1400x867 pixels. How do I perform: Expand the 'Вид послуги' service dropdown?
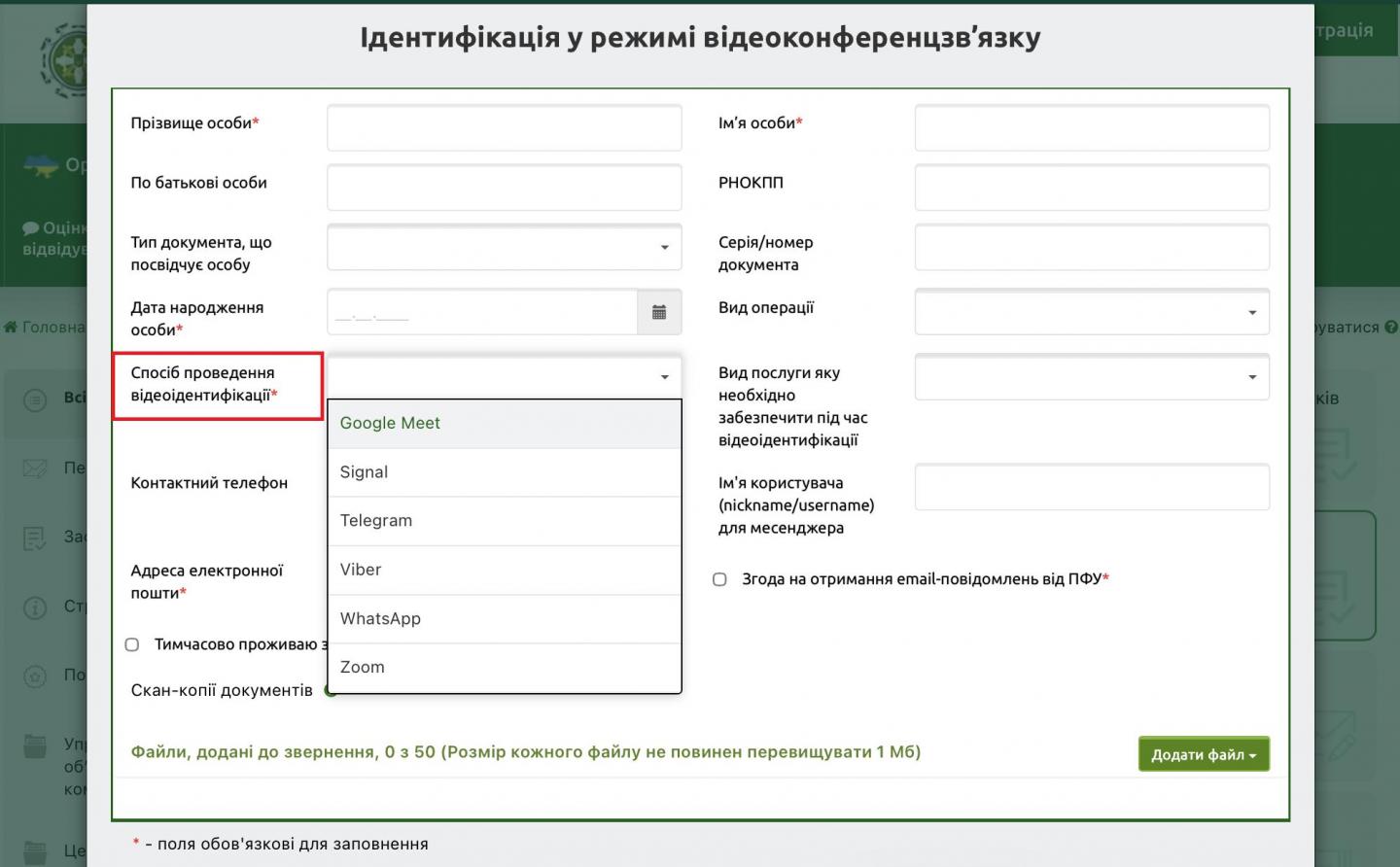tap(1091, 377)
